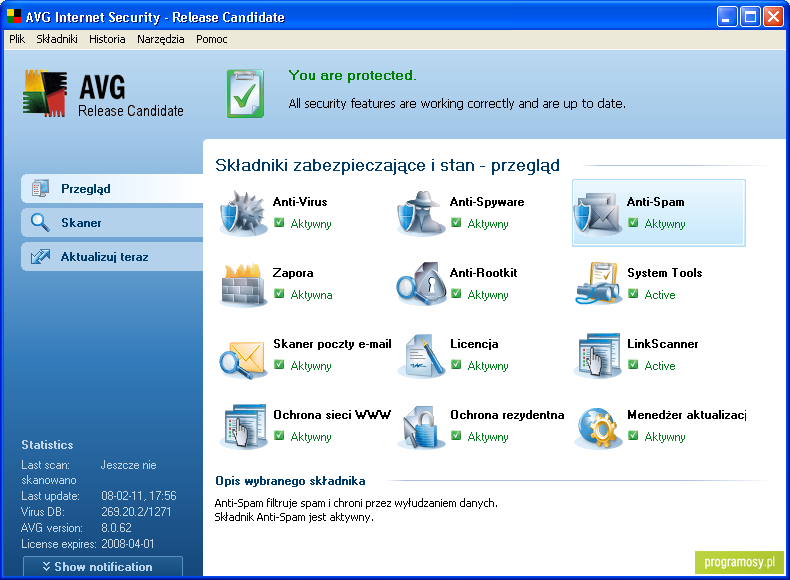Click the LinkScanner green status check mark
Image resolution: width=790 pixels, height=580 pixels.
(633, 364)
